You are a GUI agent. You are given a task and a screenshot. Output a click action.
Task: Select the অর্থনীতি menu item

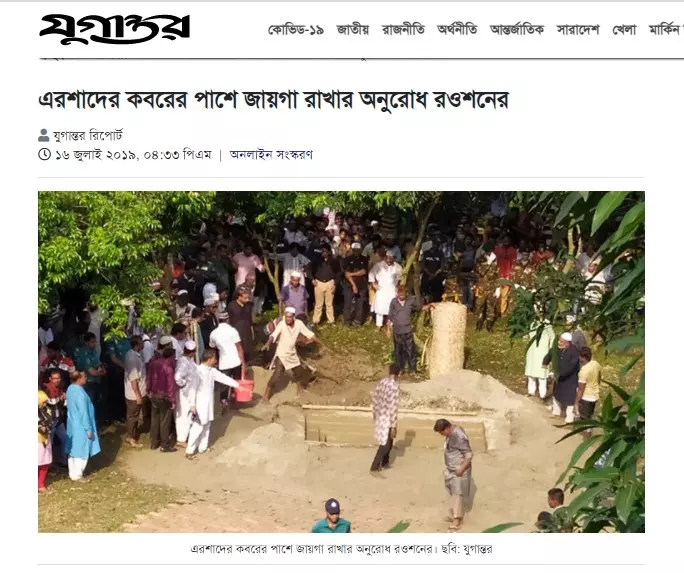[x=457, y=29]
